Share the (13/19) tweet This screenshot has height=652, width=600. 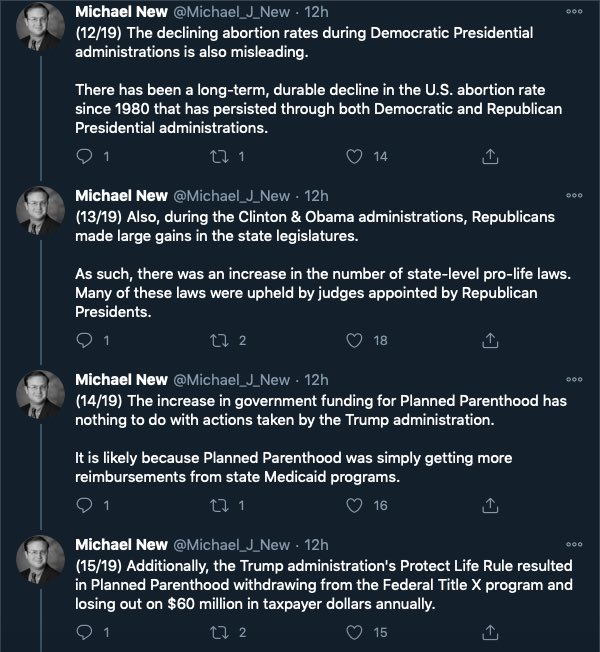coord(490,341)
